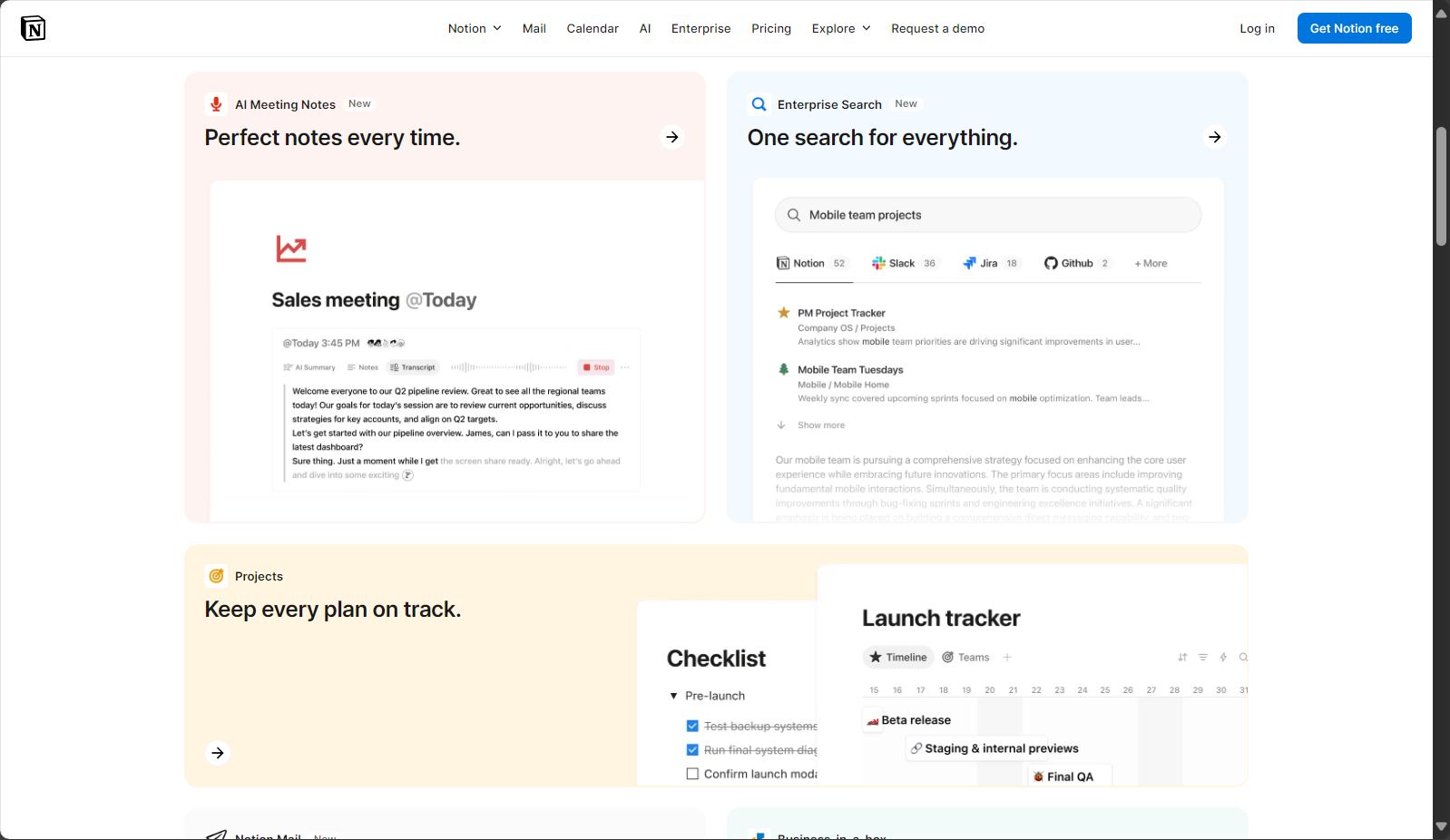This screenshot has height=840, width=1450.
Task: Click the Launch tracker search icon
Action: [1244, 657]
